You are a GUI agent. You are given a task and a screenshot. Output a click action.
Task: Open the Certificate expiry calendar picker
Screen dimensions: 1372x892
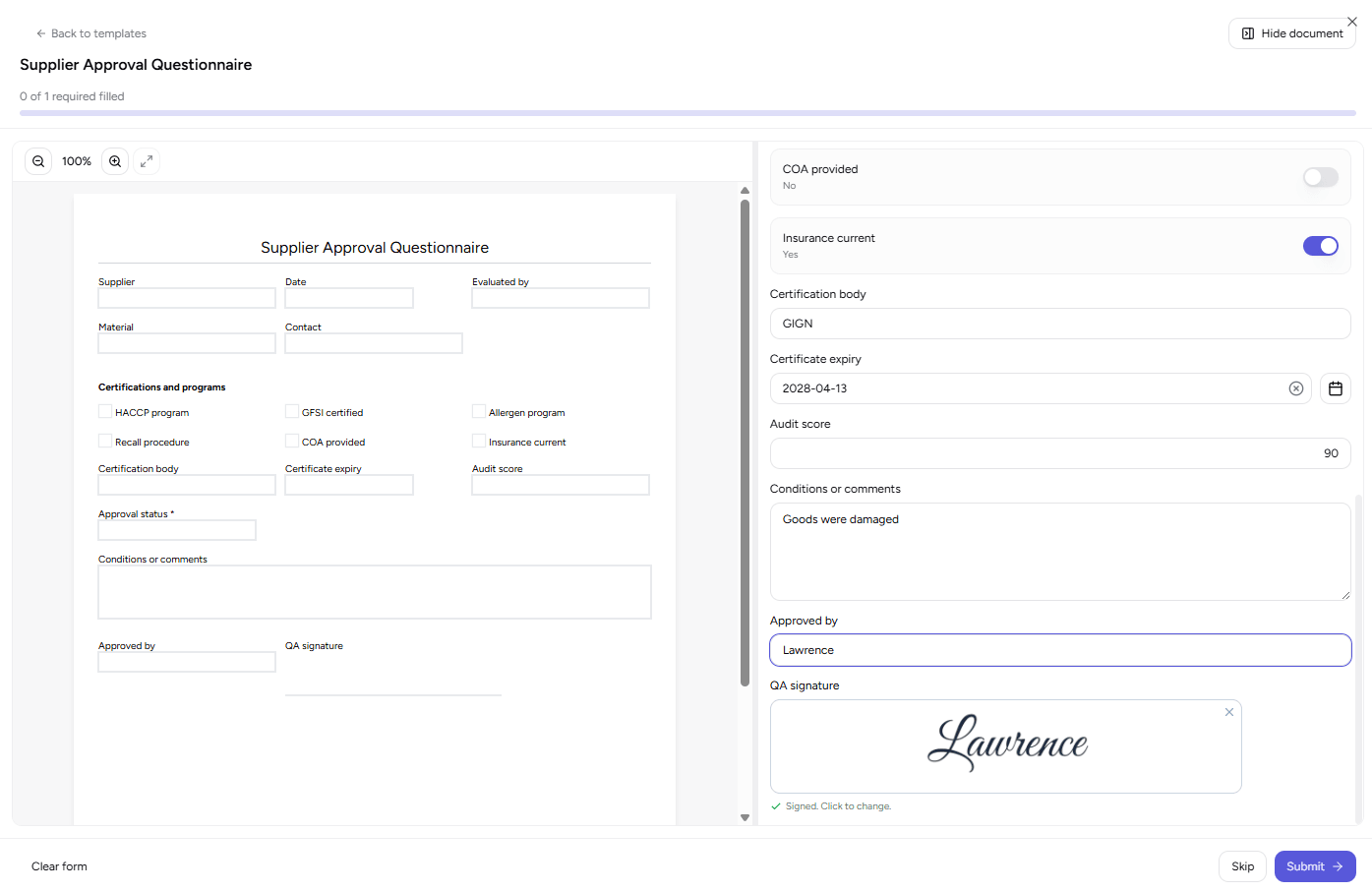tap(1336, 388)
